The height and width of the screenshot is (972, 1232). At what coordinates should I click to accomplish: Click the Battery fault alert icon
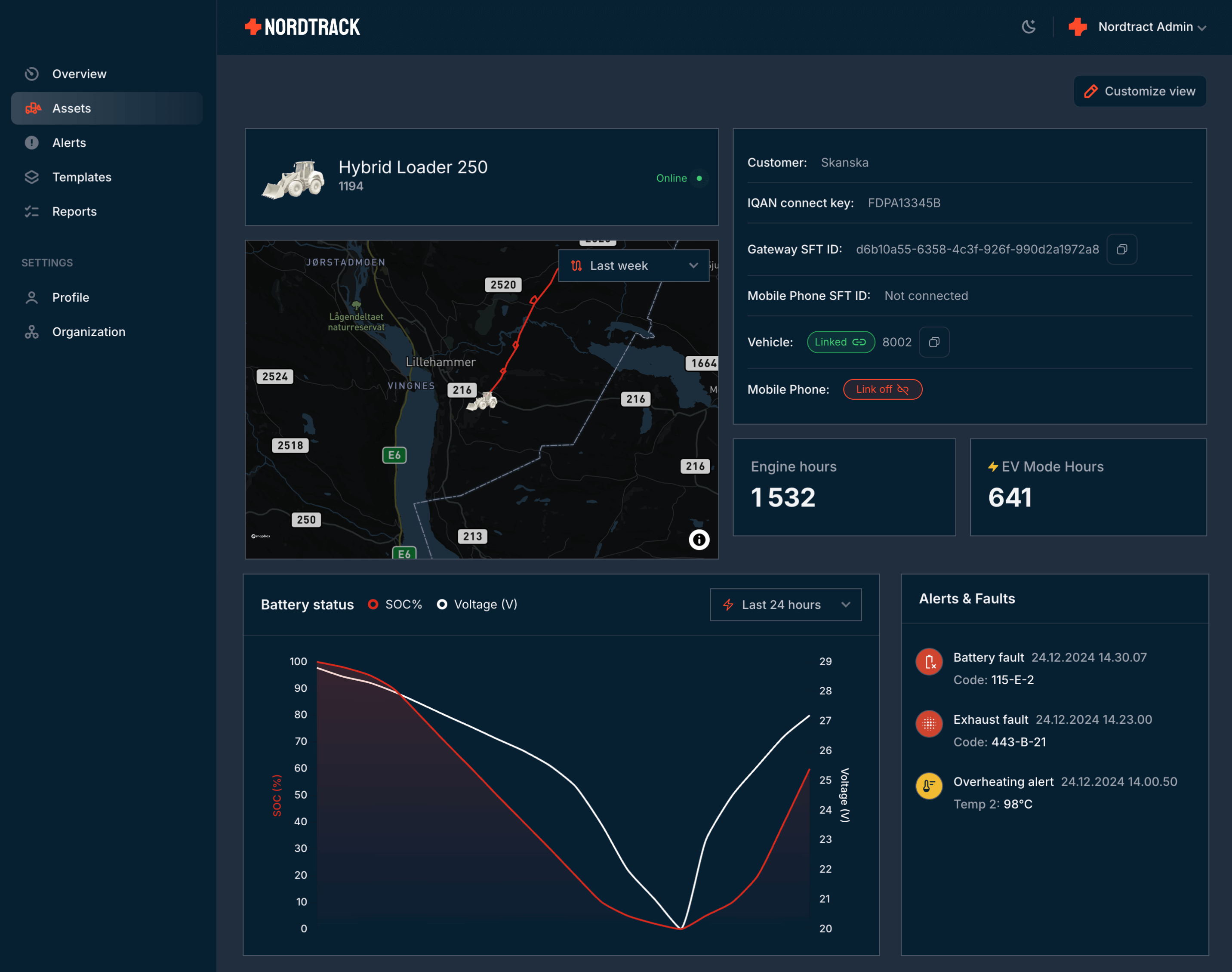tap(930, 662)
